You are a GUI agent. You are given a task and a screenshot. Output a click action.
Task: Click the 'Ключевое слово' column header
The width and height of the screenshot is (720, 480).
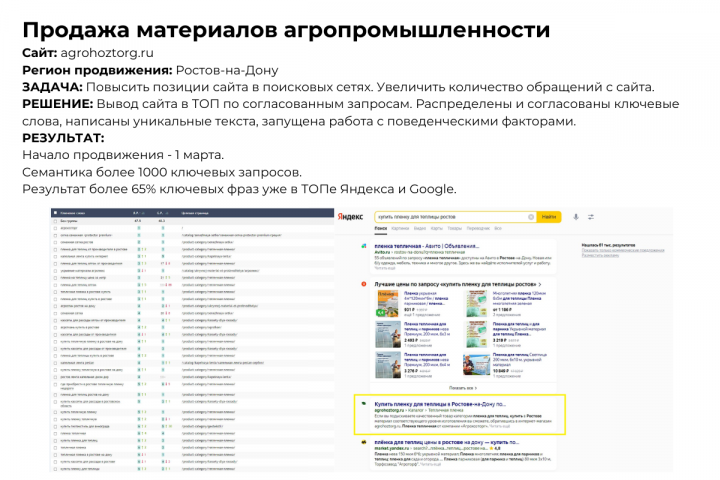coord(73,213)
